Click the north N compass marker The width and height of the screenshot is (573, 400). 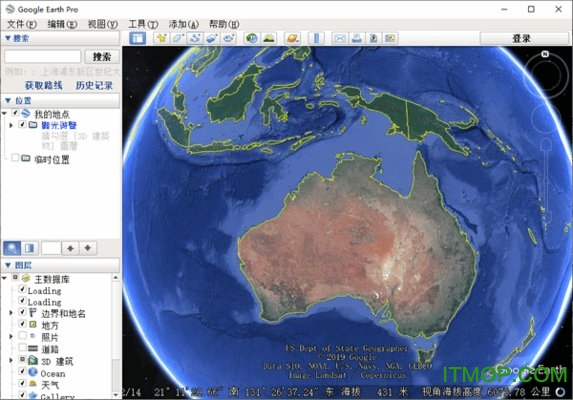[x=545, y=54]
